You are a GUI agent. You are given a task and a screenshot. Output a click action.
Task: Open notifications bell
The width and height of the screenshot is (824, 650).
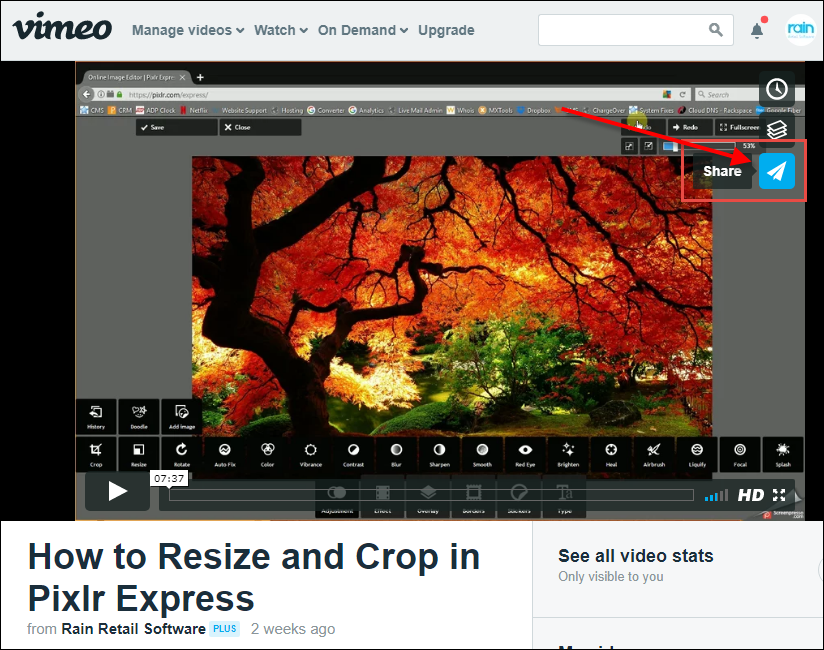coord(757,30)
